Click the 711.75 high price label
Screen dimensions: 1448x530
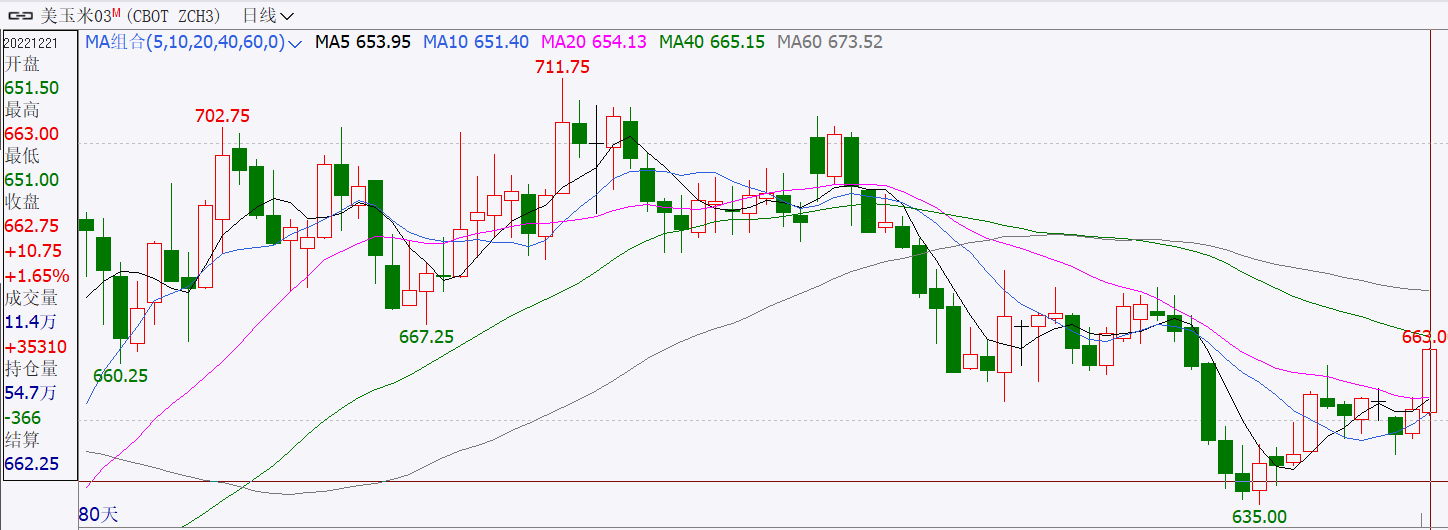pos(562,67)
